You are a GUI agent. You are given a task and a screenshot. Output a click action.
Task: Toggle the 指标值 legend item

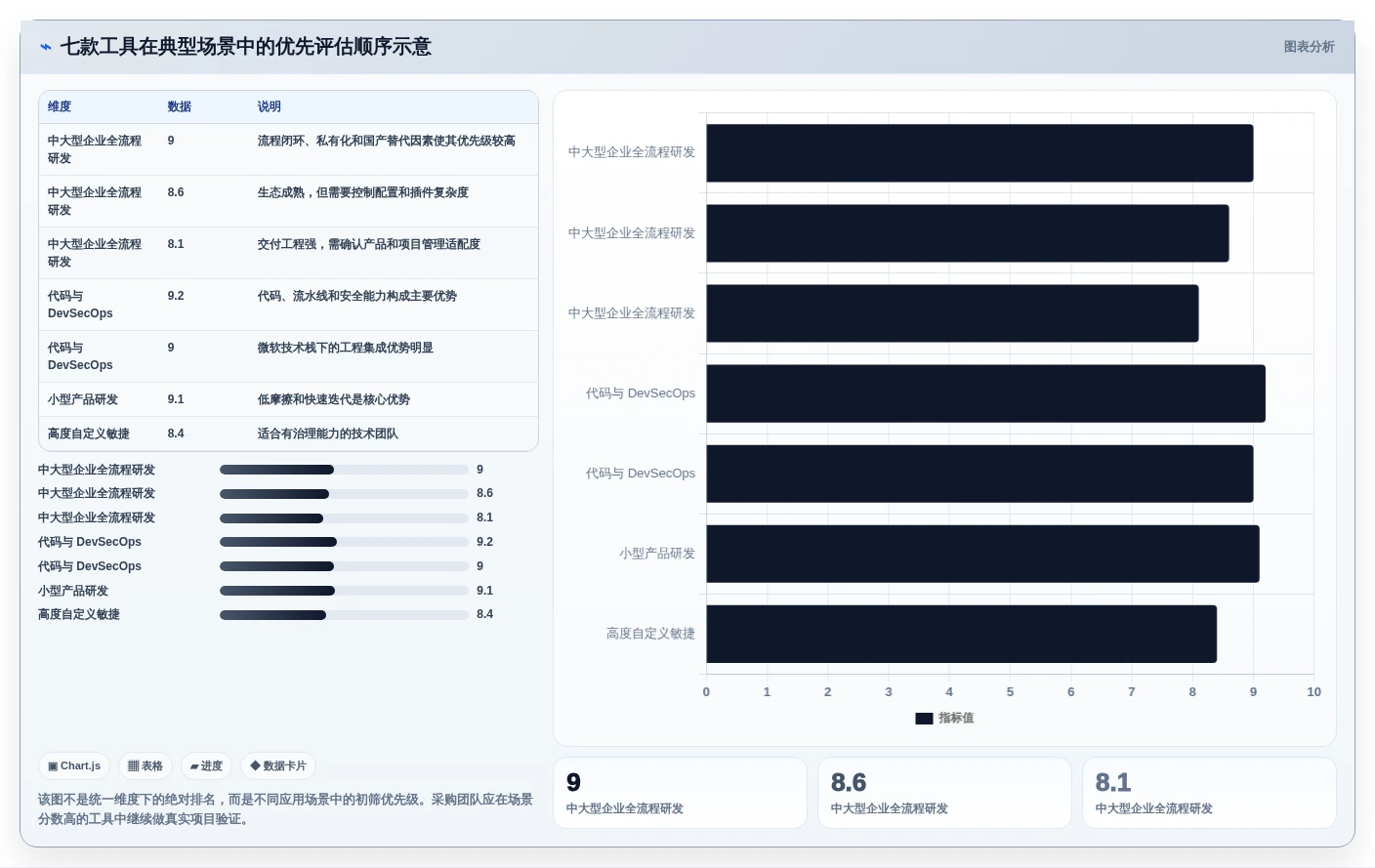tap(944, 718)
